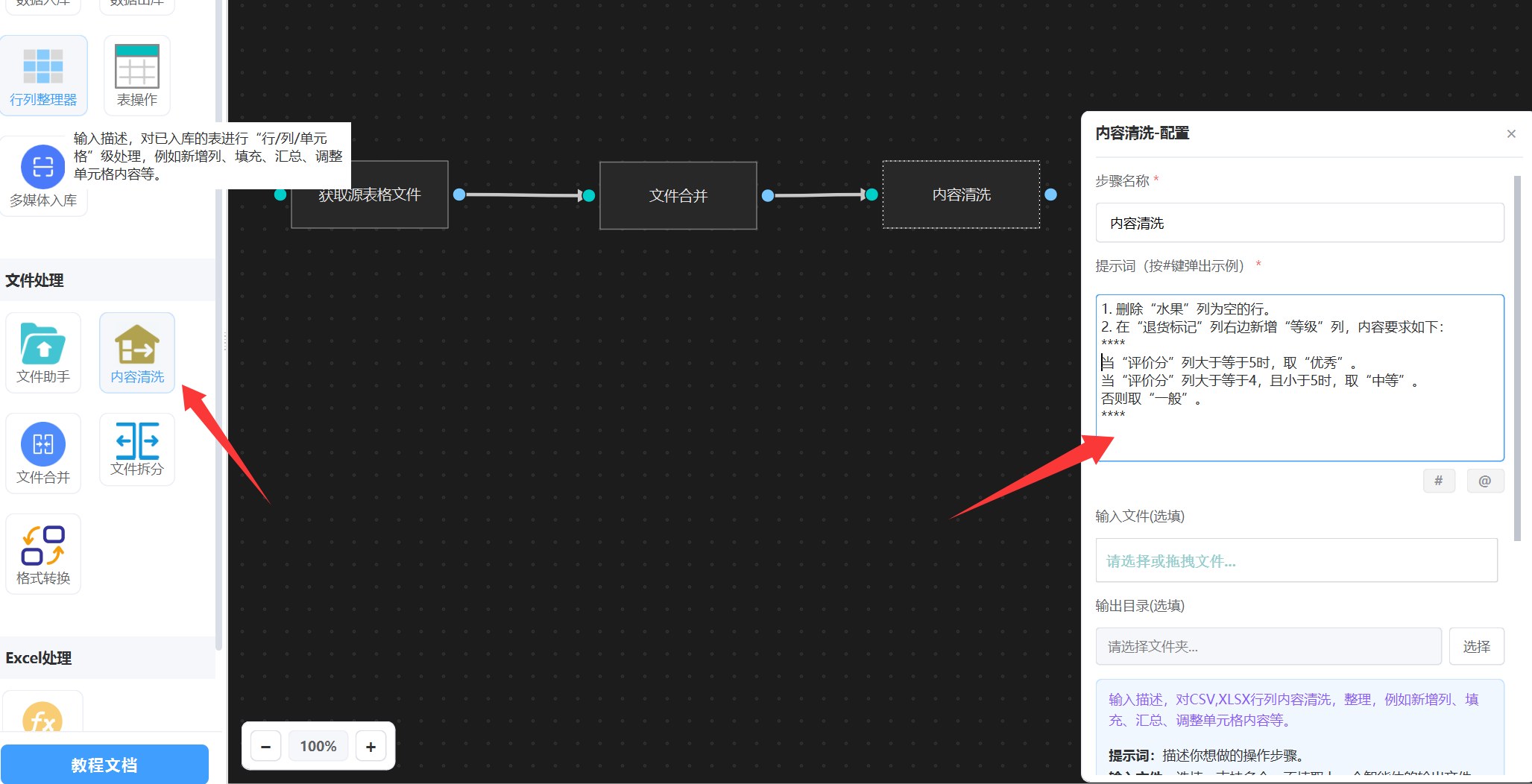Click the 步骤名称 input field
Screen dimensions: 1532x784
1299,223
